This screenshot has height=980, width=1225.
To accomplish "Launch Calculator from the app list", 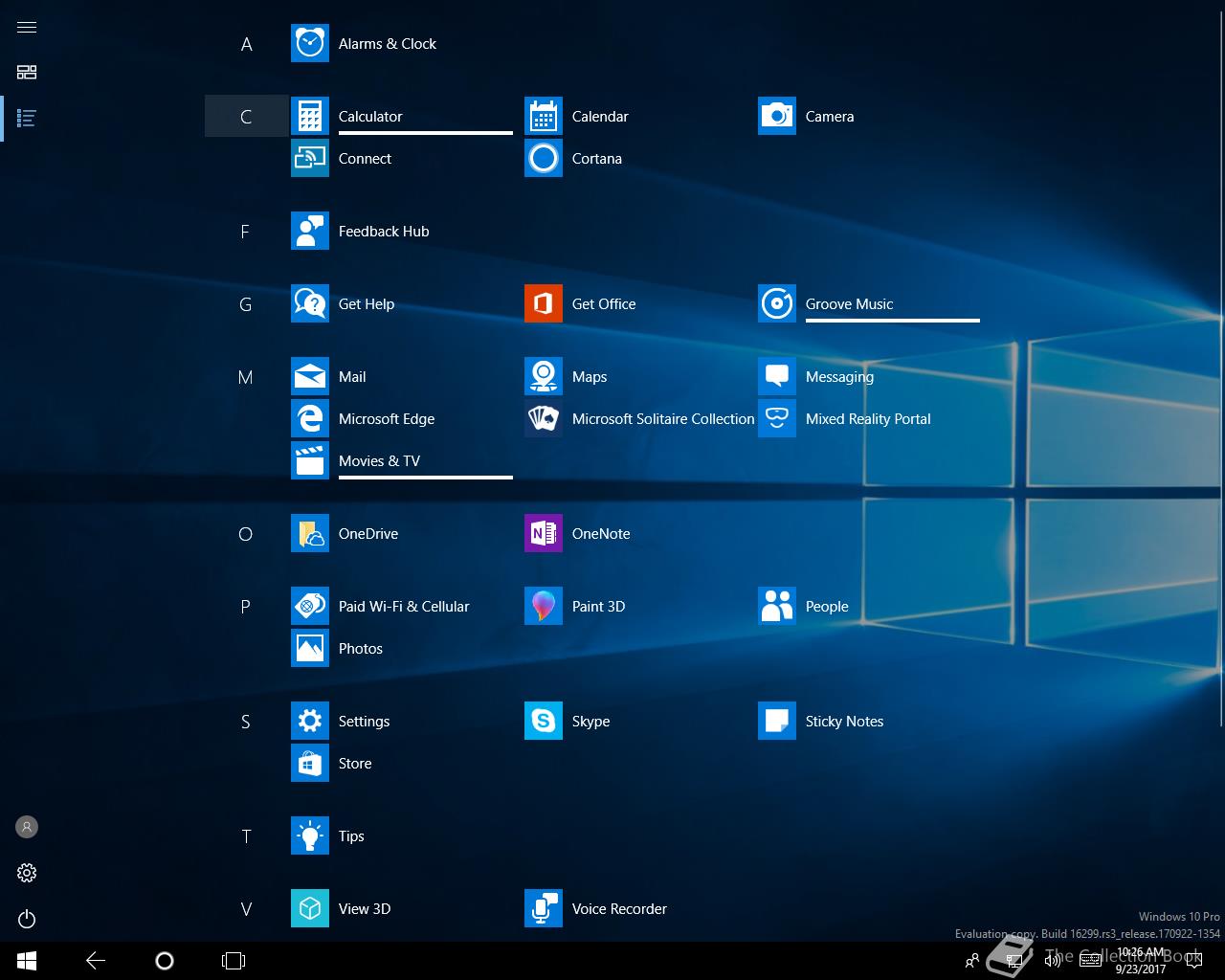I will [310, 116].
